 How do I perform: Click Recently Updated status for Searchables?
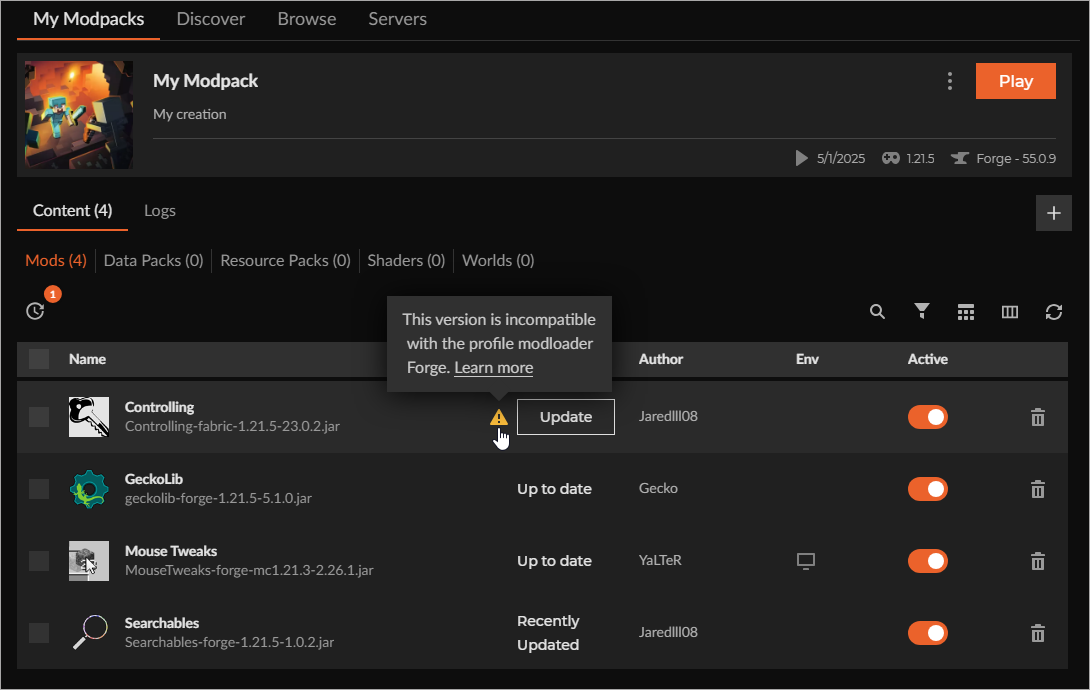coord(548,633)
